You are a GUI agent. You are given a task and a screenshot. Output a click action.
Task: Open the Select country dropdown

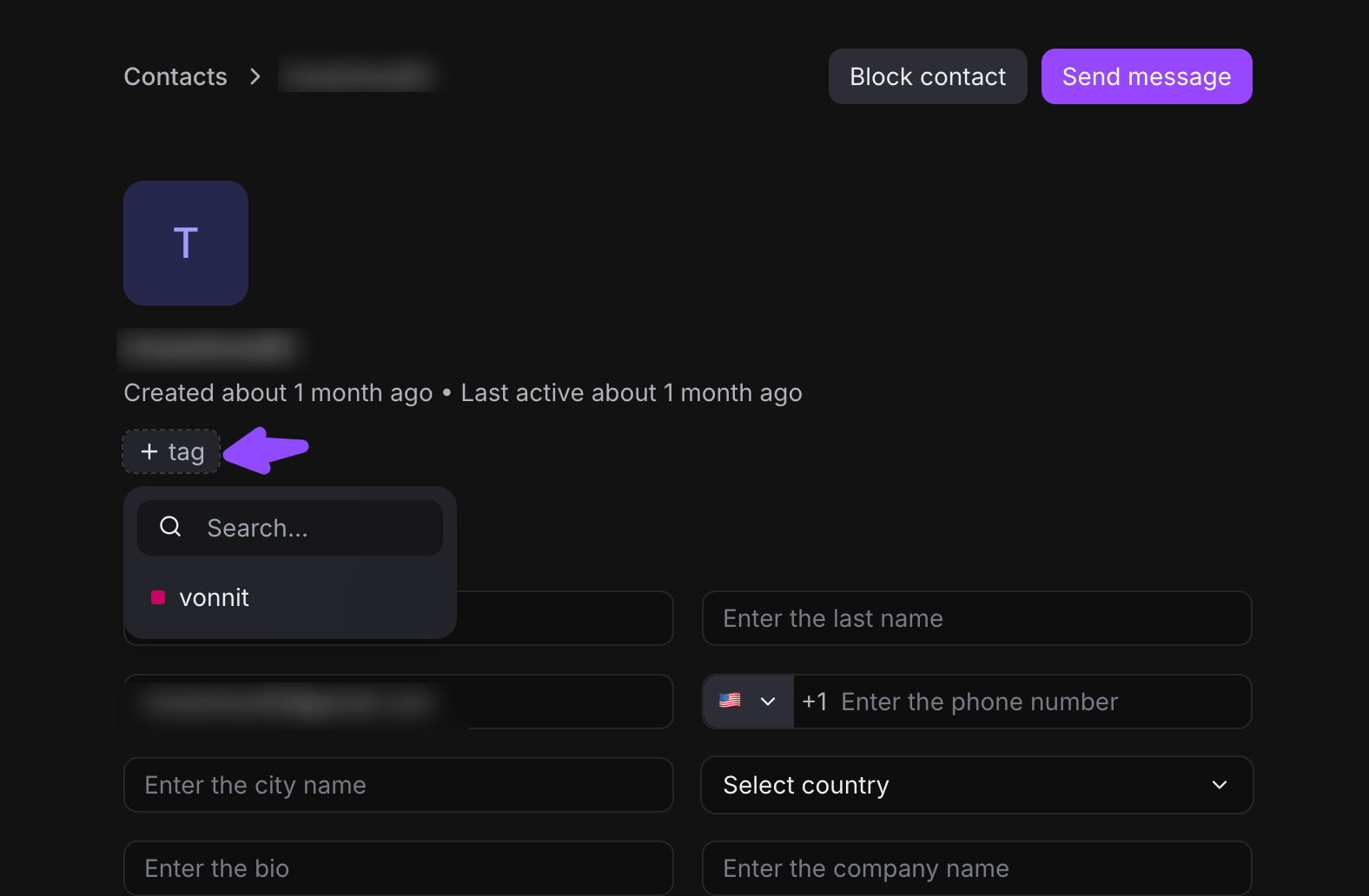click(x=976, y=785)
